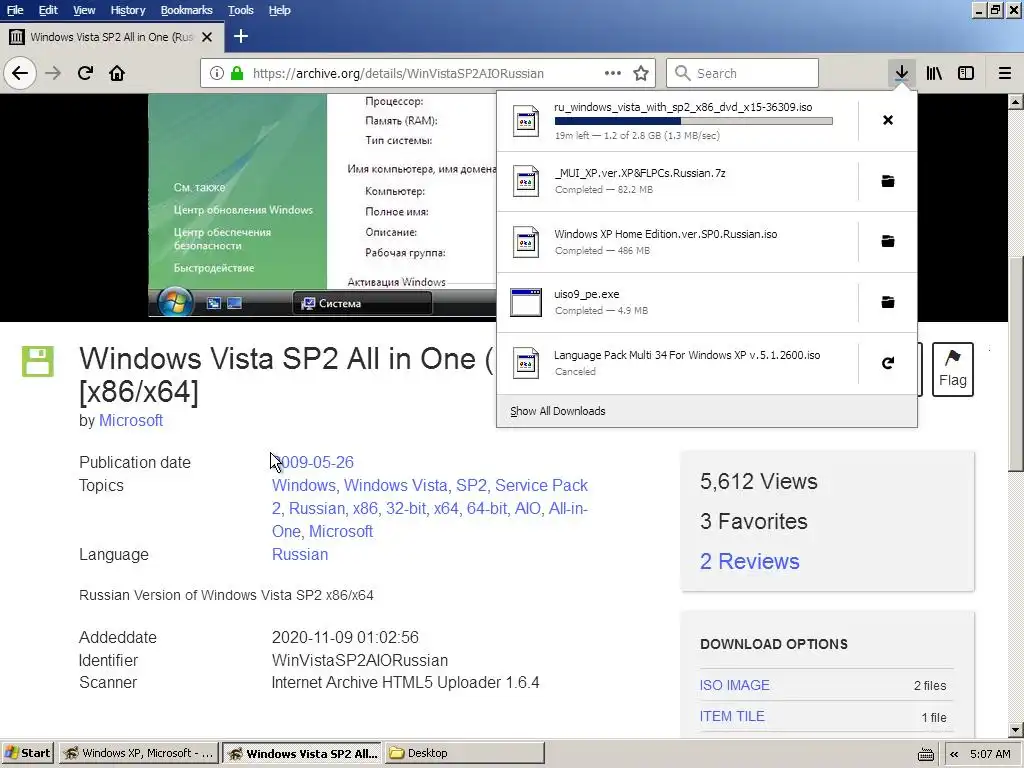Open folder containing Windows XP Home Edition ISO

888,241
